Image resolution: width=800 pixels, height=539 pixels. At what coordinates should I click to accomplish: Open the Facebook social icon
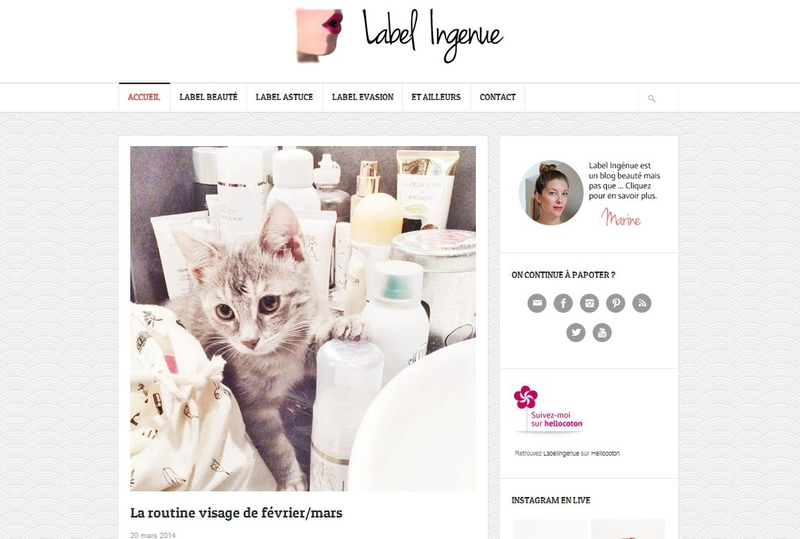click(563, 303)
